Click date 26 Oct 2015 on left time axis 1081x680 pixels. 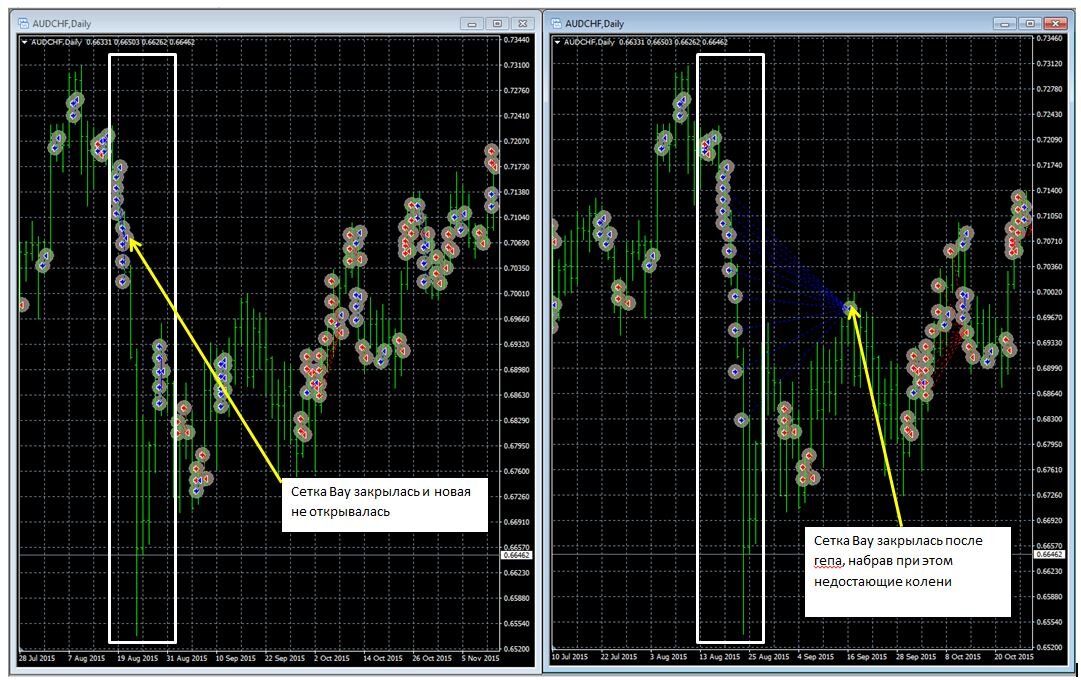pos(432,658)
